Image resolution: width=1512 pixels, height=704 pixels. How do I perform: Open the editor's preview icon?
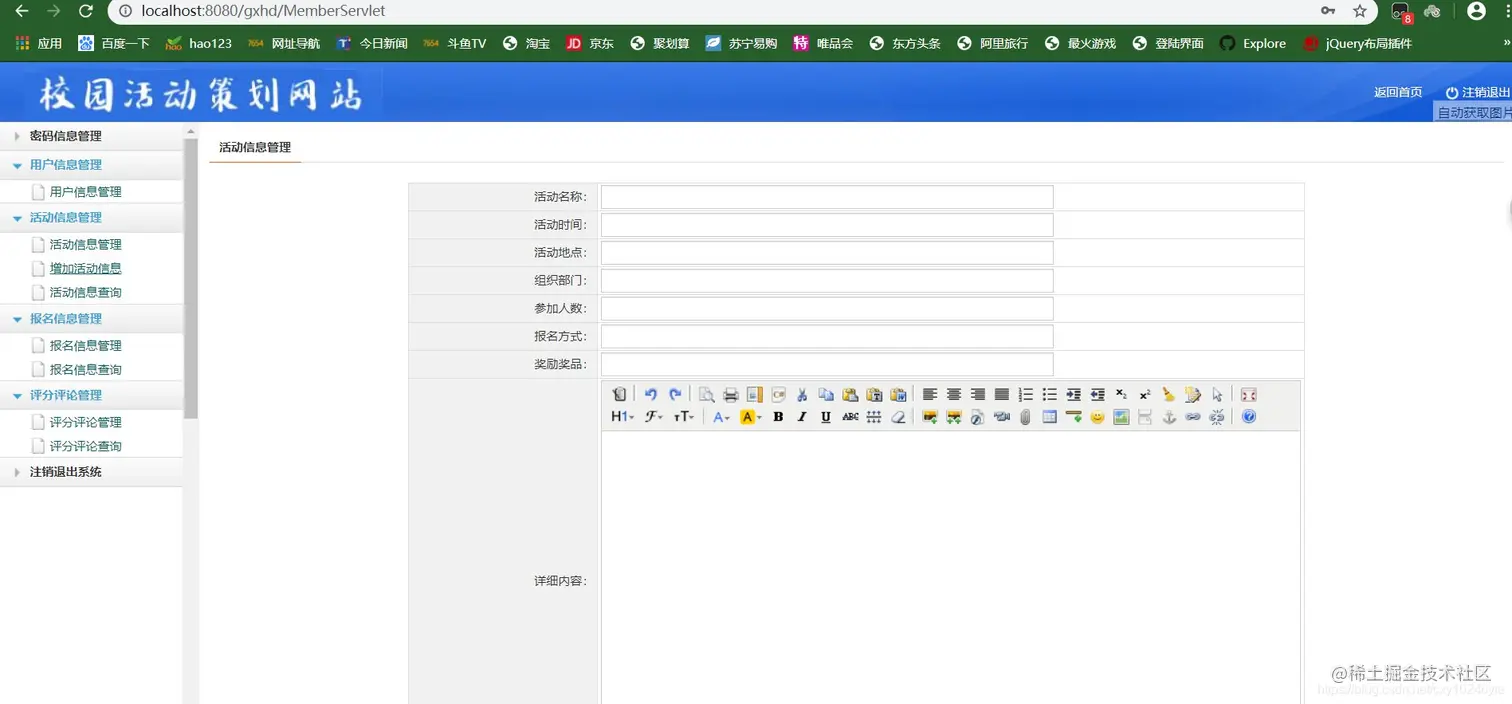point(707,394)
